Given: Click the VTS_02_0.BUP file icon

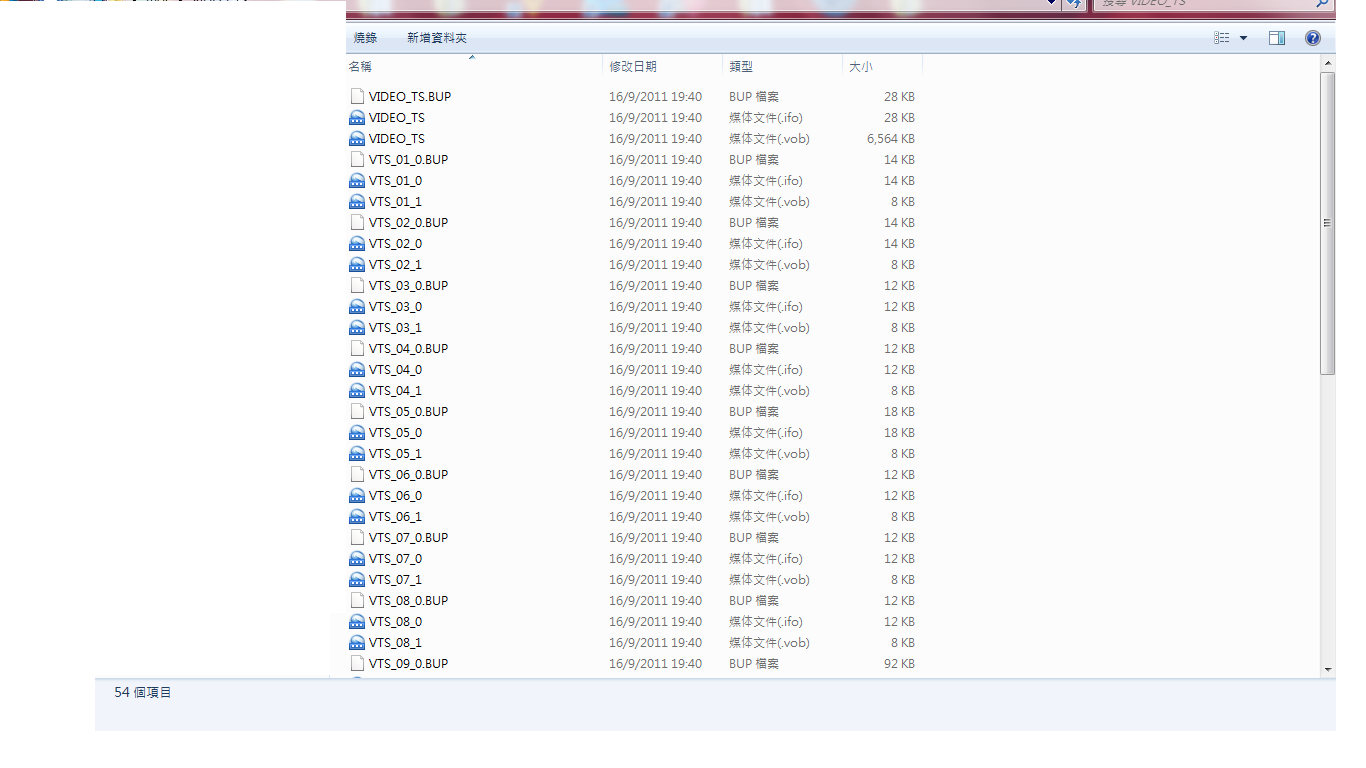Looking at the screenshot, I should pos(357,223).
